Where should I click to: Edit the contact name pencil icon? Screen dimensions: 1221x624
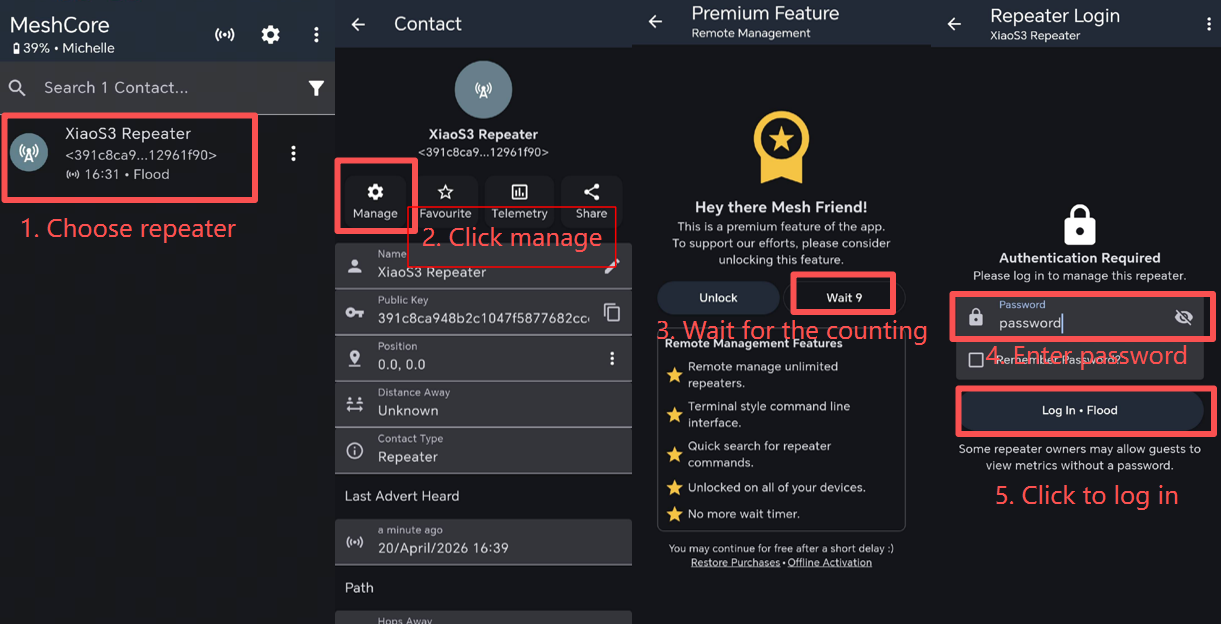tap(612, 266)
